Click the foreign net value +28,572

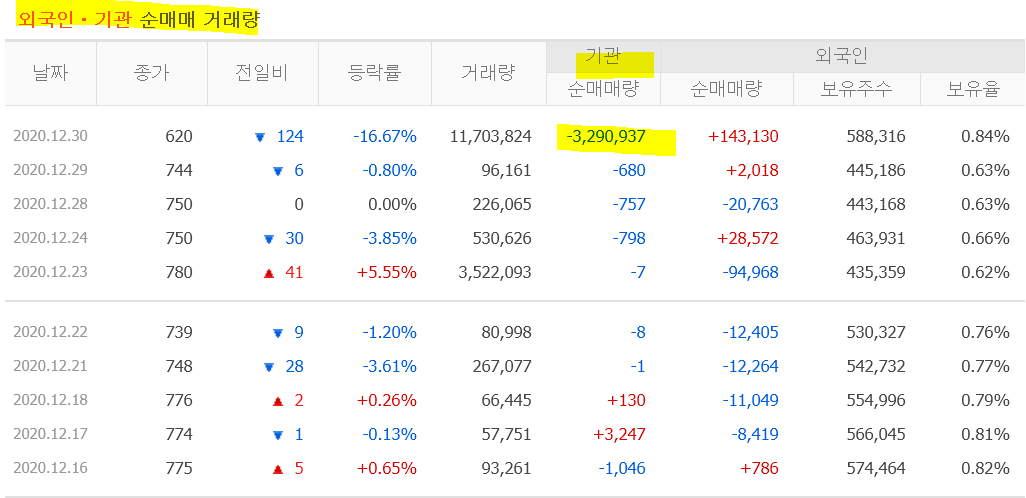tap(748, 239)
